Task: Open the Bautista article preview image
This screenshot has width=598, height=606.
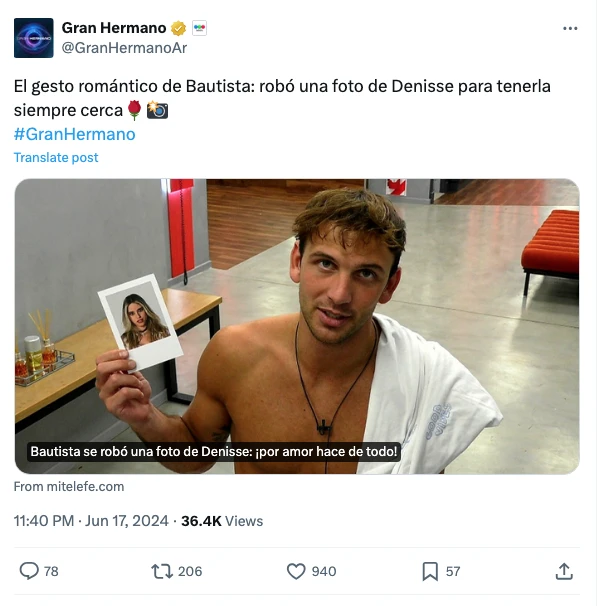Action: pyautogui.click(x=297, y=326)
